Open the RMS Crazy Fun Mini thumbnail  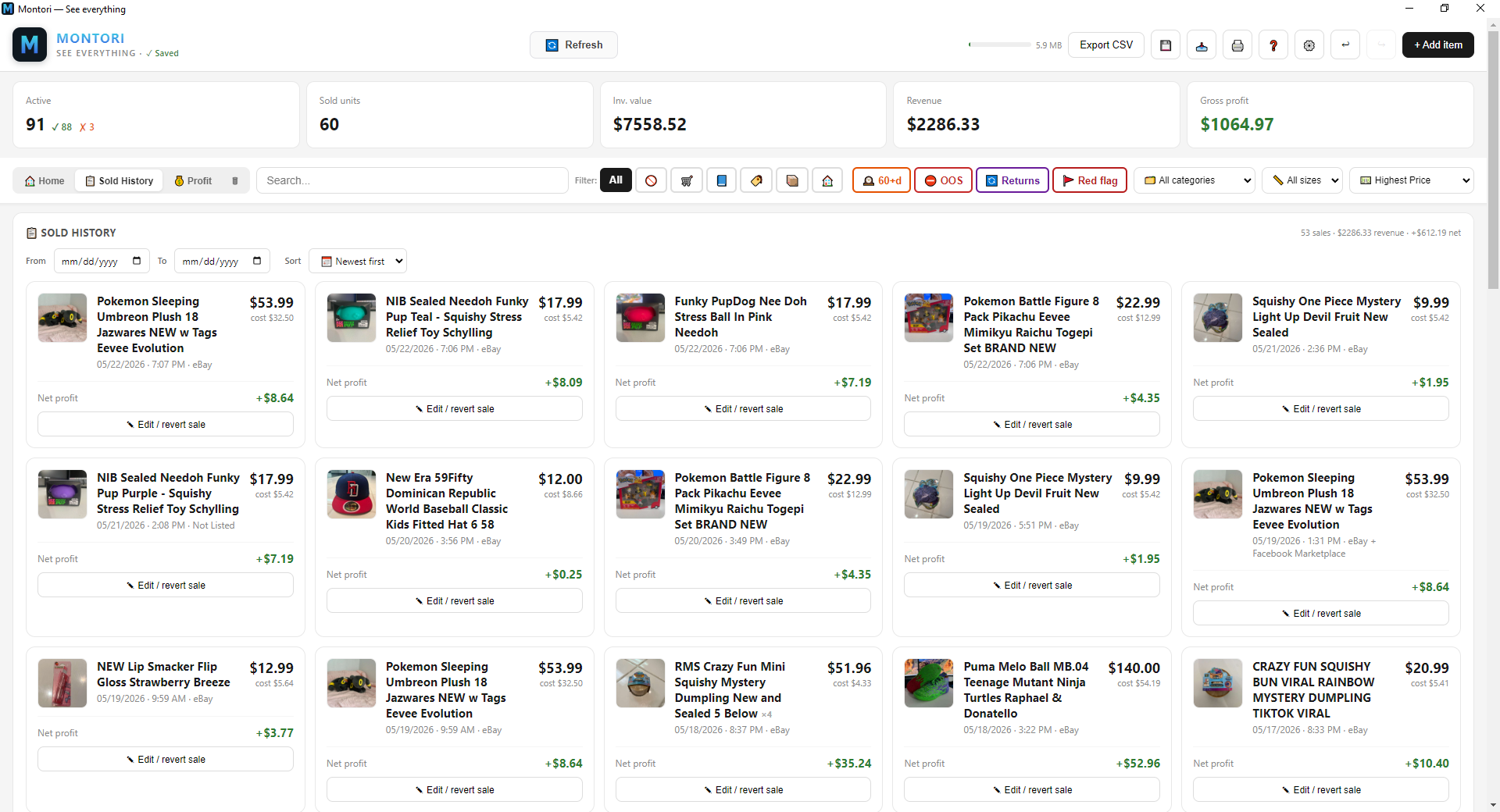coord(641,683)
